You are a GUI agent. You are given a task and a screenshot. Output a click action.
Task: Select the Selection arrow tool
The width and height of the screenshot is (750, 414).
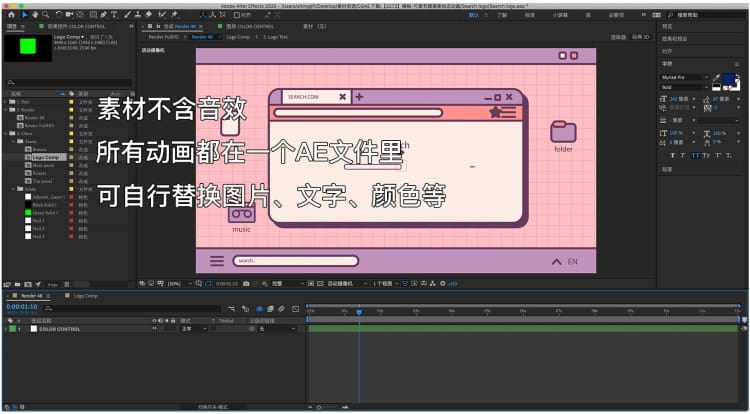24,15
